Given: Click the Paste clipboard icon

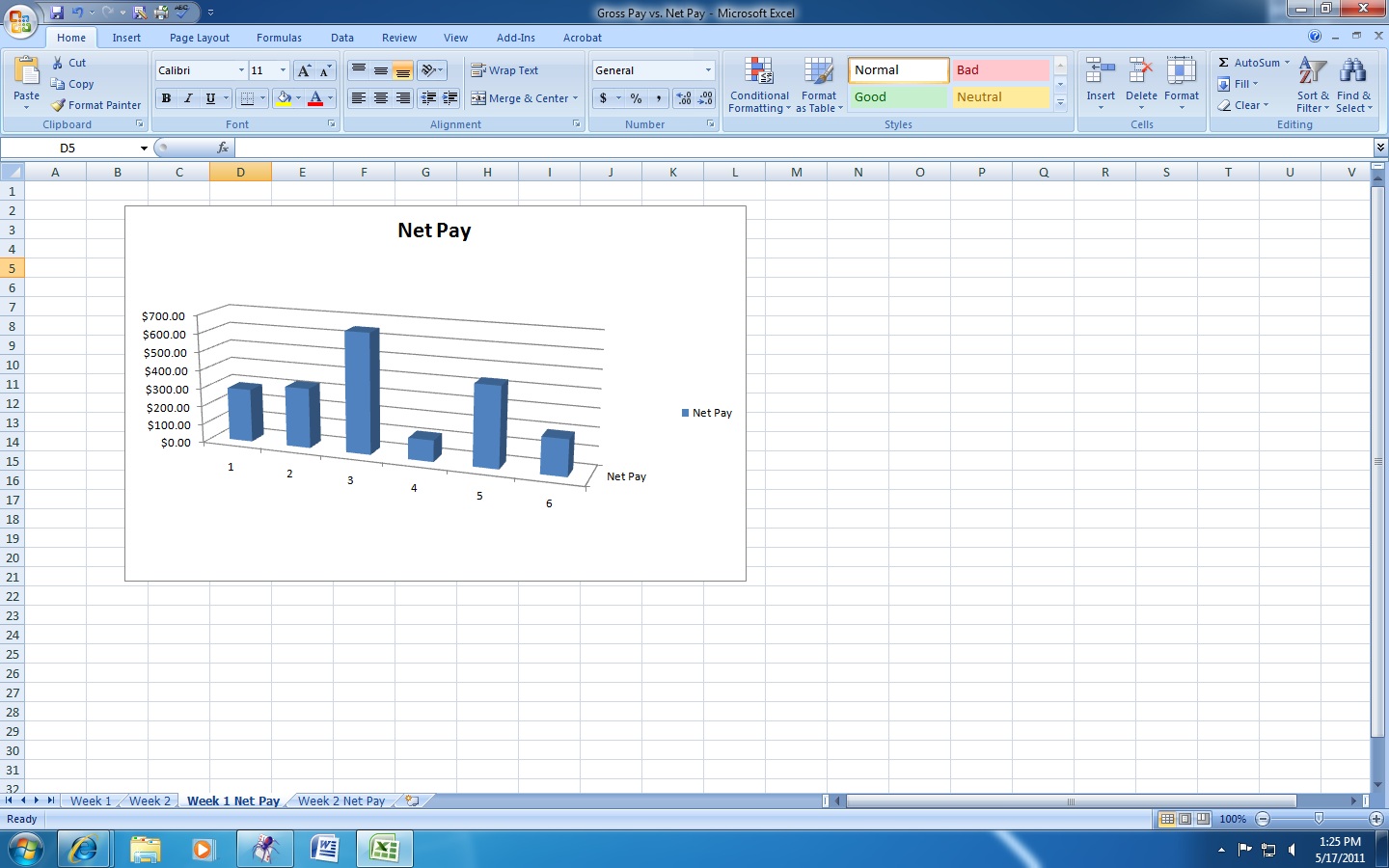Looking at the screenshot, I should 26,71.
